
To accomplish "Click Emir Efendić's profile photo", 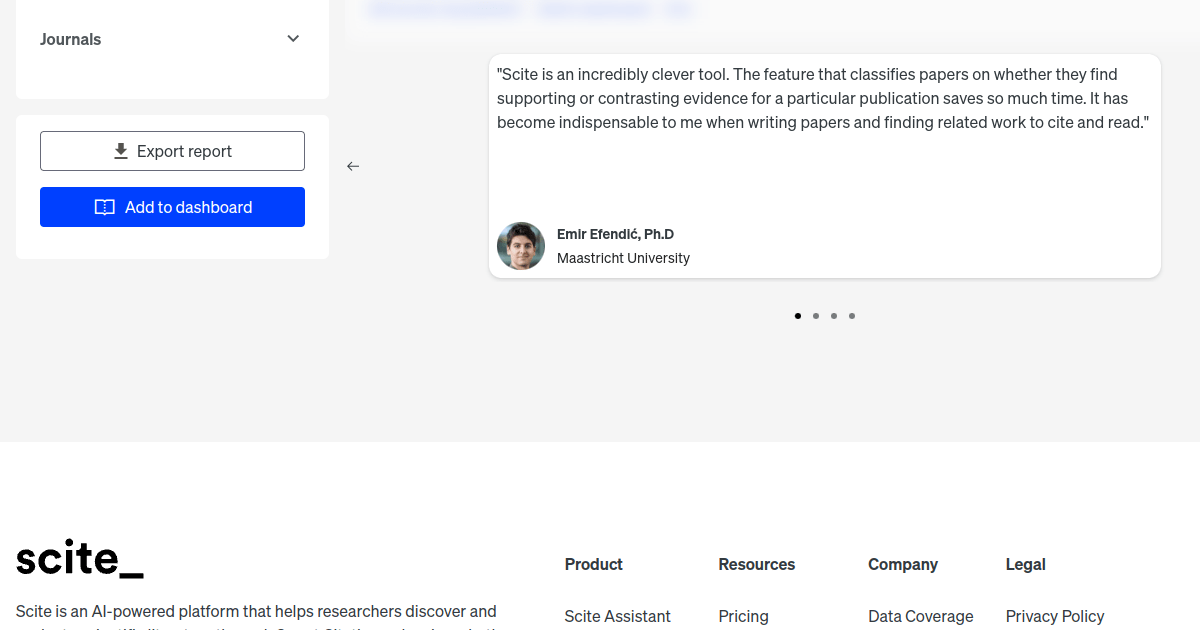I will point(521,246).
